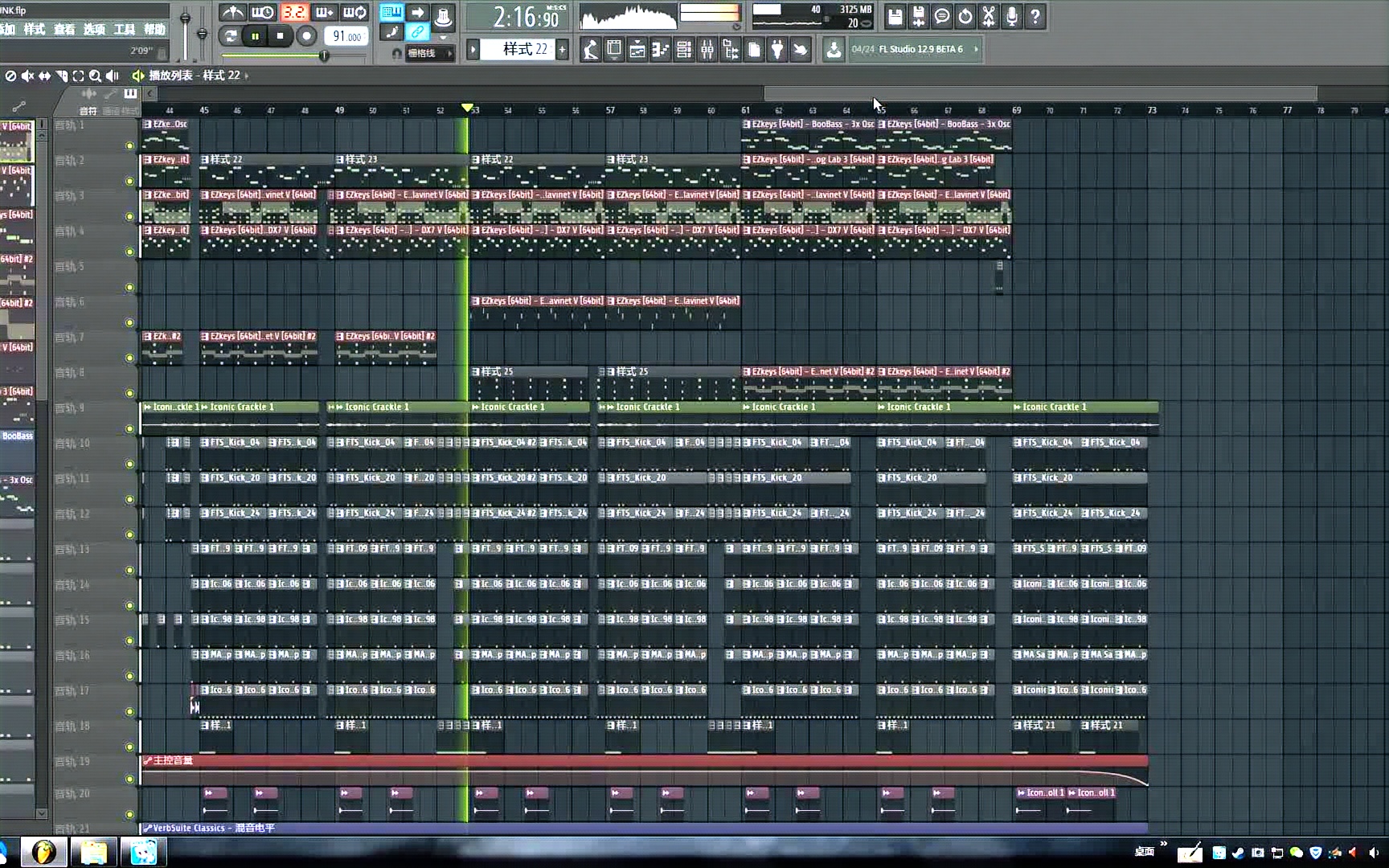Mute 音轨 10 with its green dot

(129, 464)
